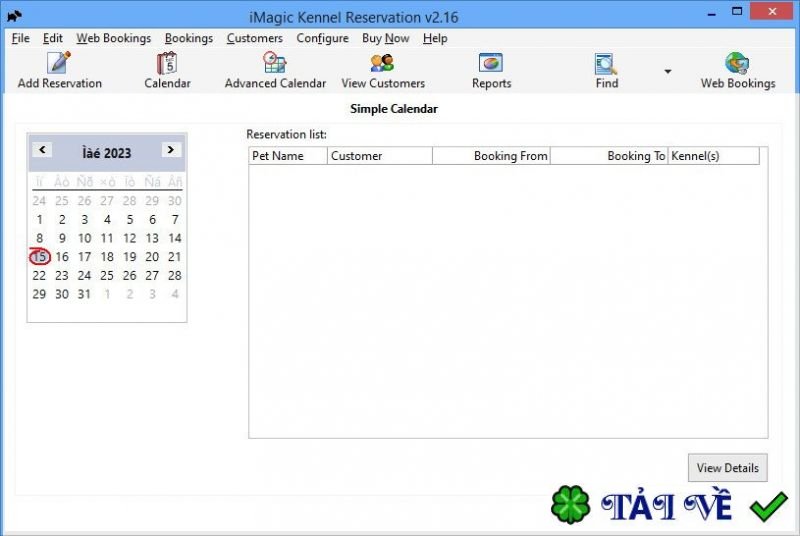The image size is (800, 536).
Task: Open the Calendar toolbar icon
Action: 167,63
